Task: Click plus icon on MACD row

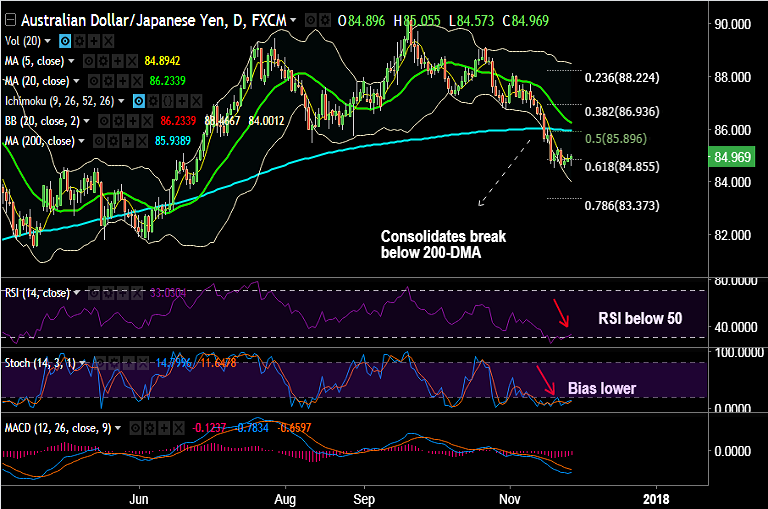Action: 164,428
